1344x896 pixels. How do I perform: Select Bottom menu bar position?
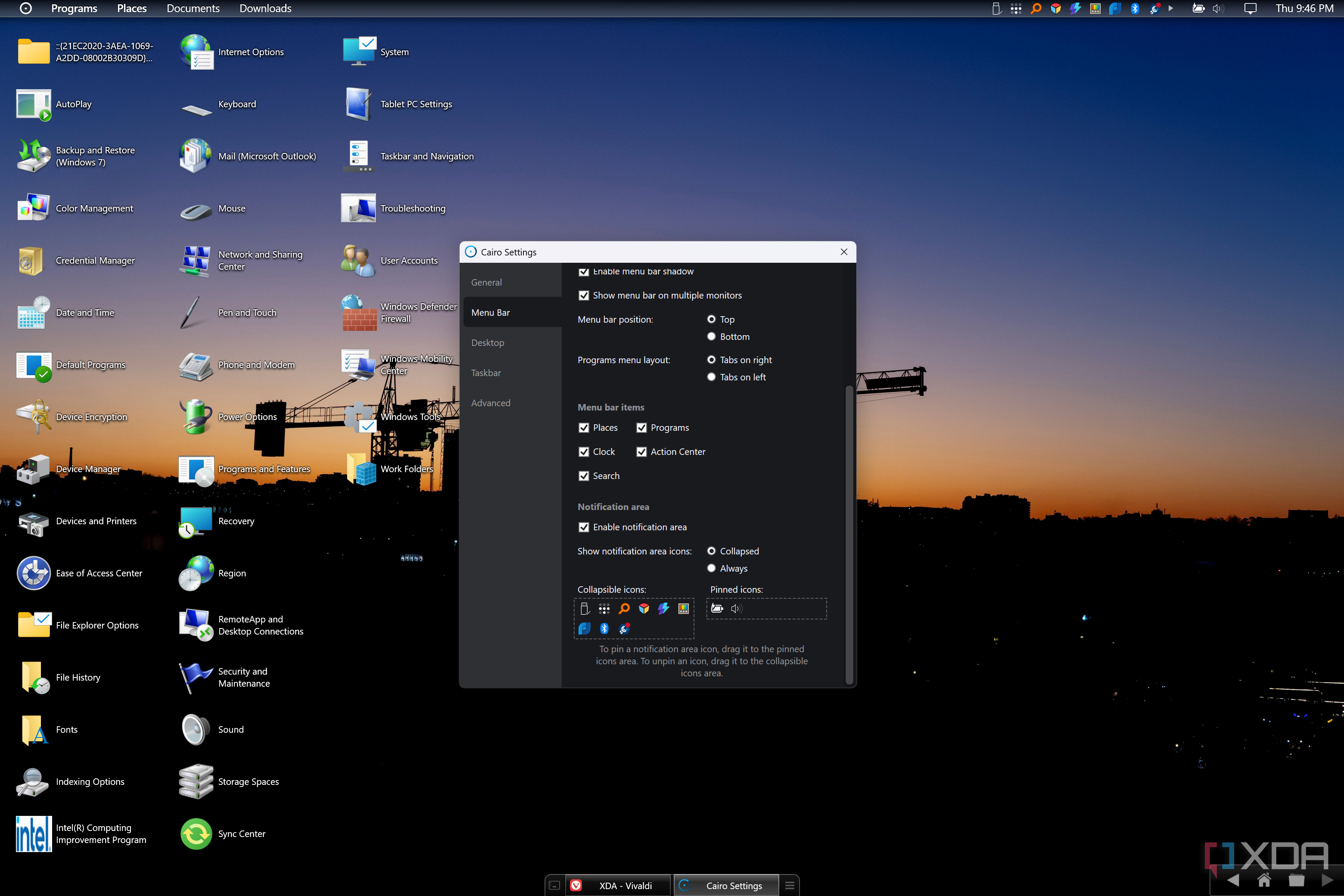[x=712, y=336]
